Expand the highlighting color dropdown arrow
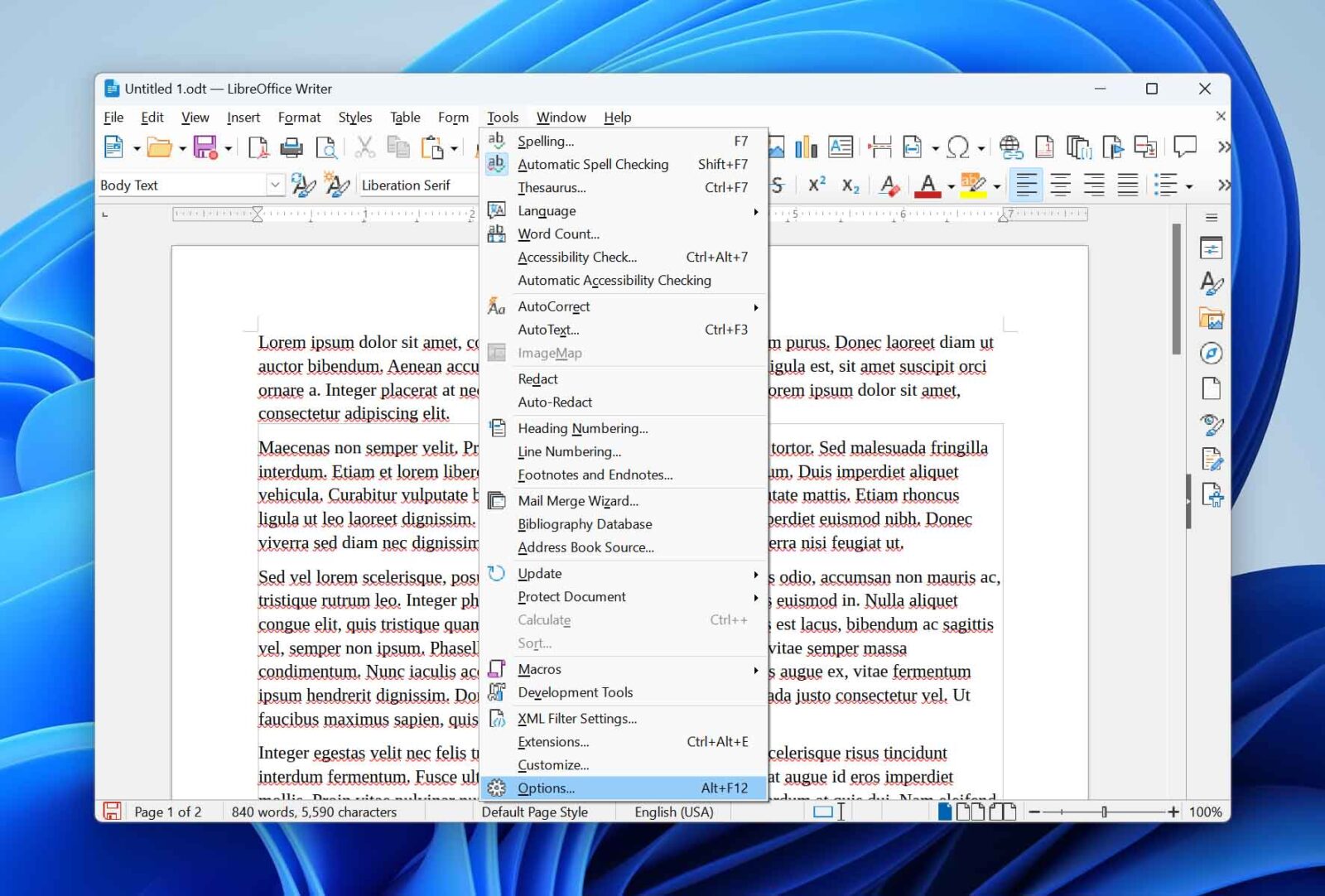The width and height of the screenshot is (1325, 896). pos(996,186)
